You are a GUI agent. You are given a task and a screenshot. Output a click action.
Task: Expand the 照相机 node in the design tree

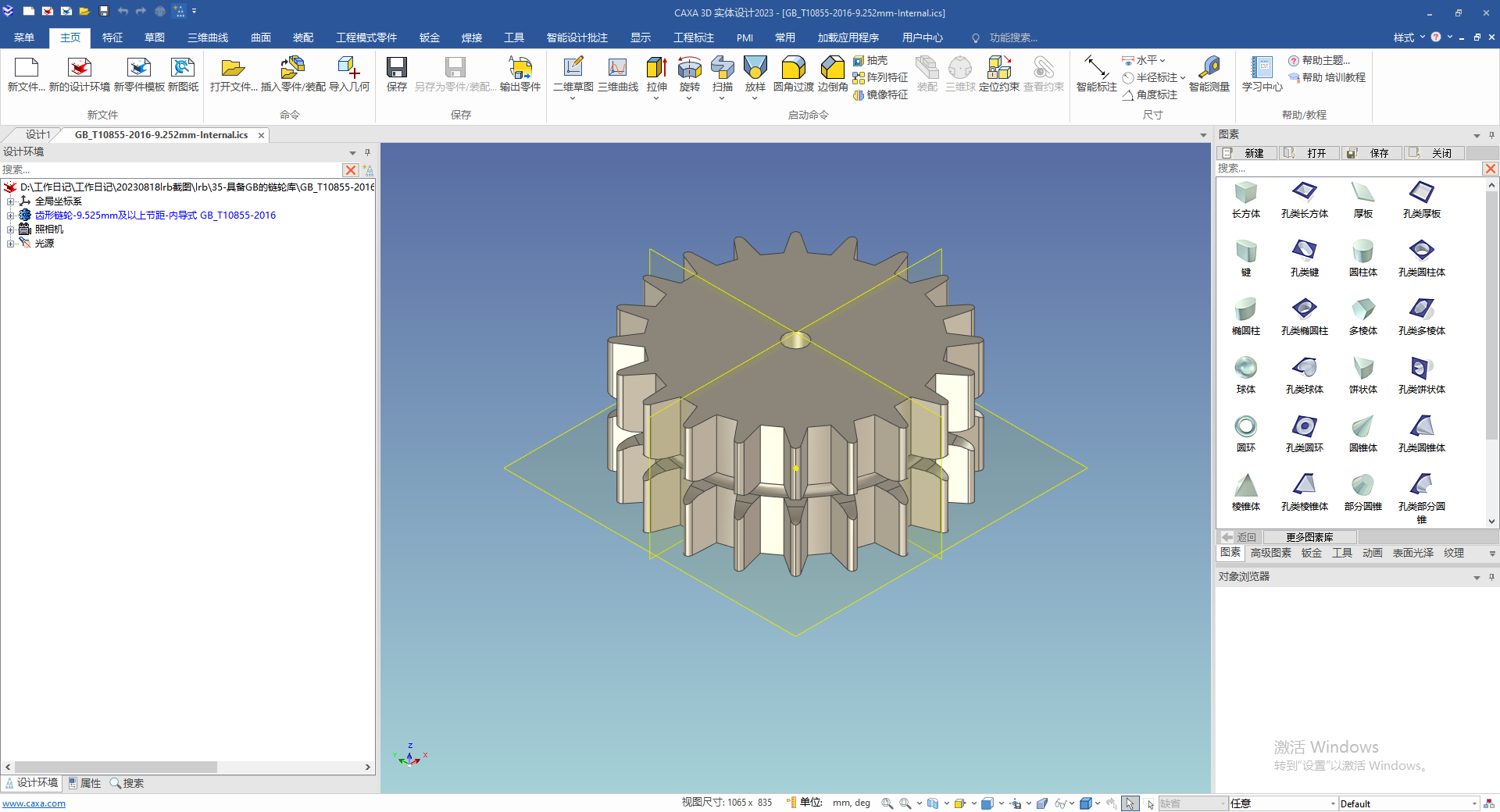point(11,230)
